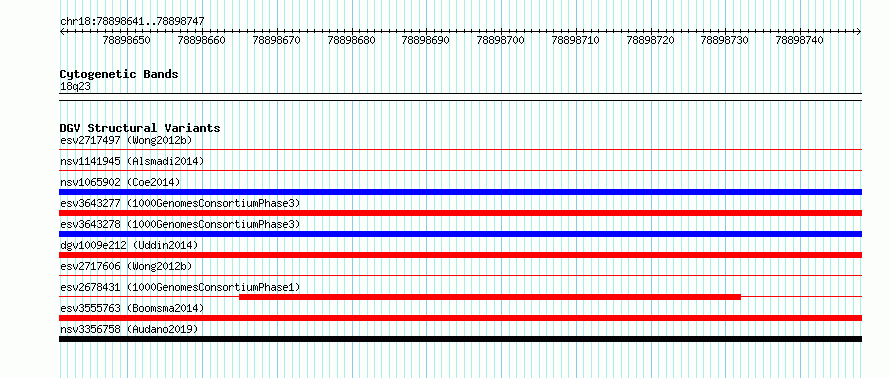Screen dimensions: 890x378
Task: Open variant esv2717606 (Wong2012b) label
Action: (126, 266)
